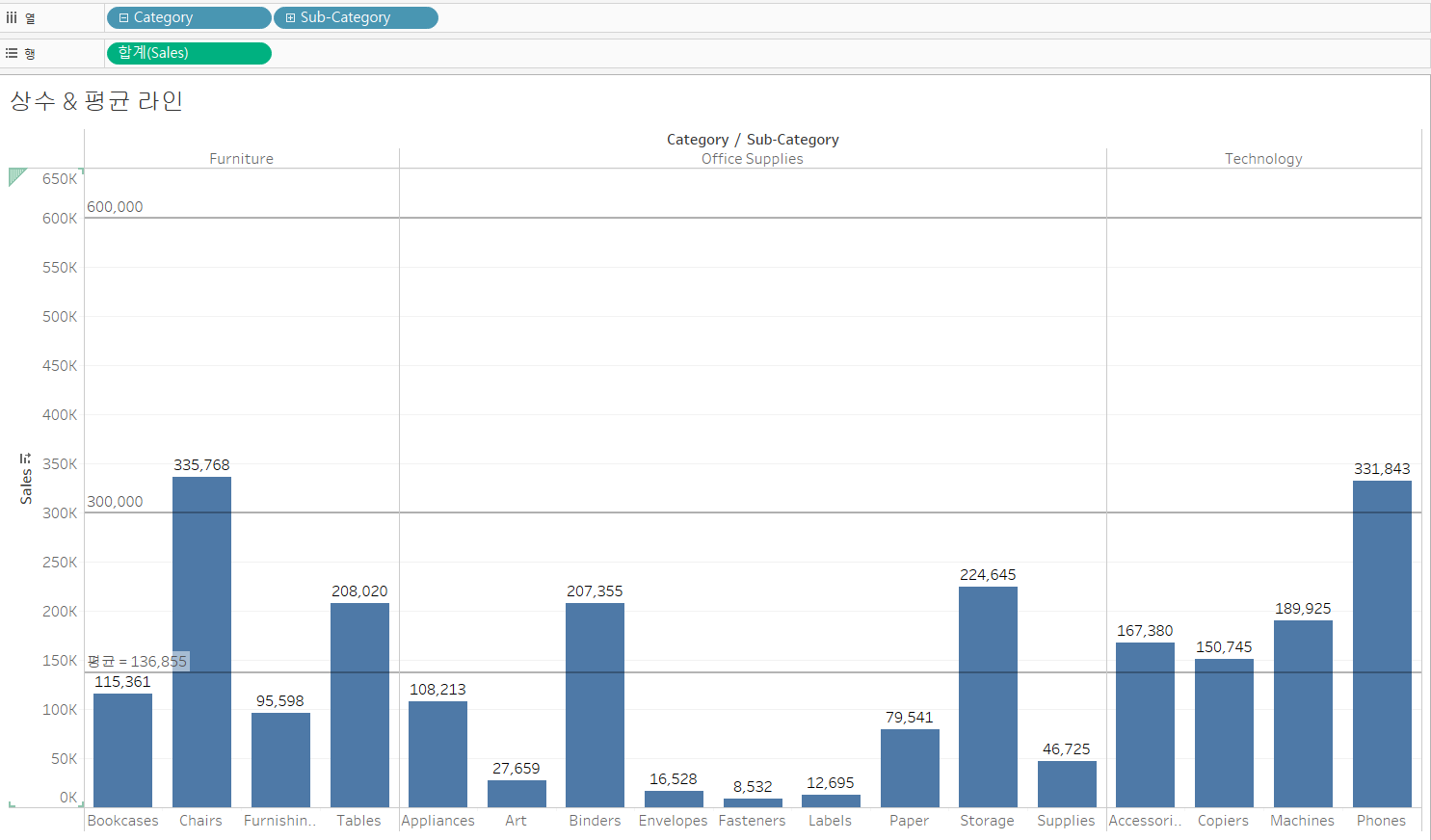Screen dimensions: 1431x840
Task: Click the 224,645 data label
Action: [x=988, y=575]
